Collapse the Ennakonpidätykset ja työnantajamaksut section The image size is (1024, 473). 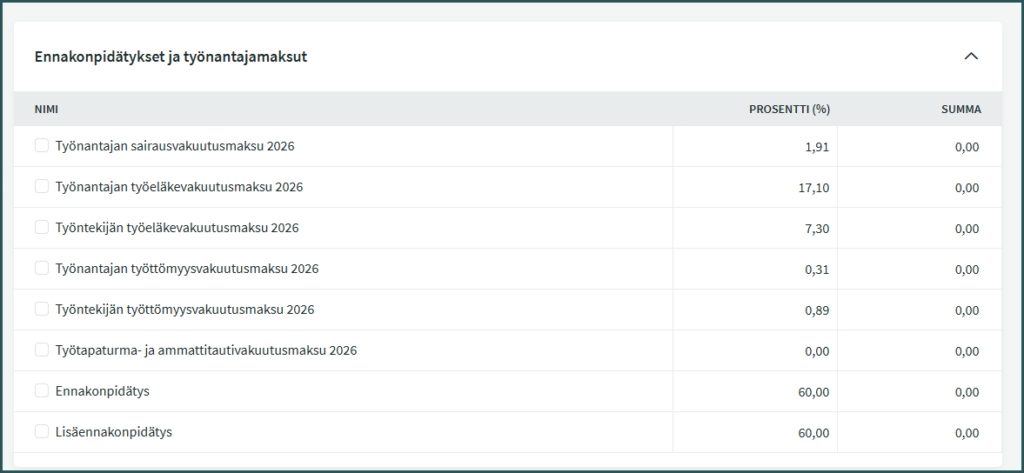coord(970,57)
